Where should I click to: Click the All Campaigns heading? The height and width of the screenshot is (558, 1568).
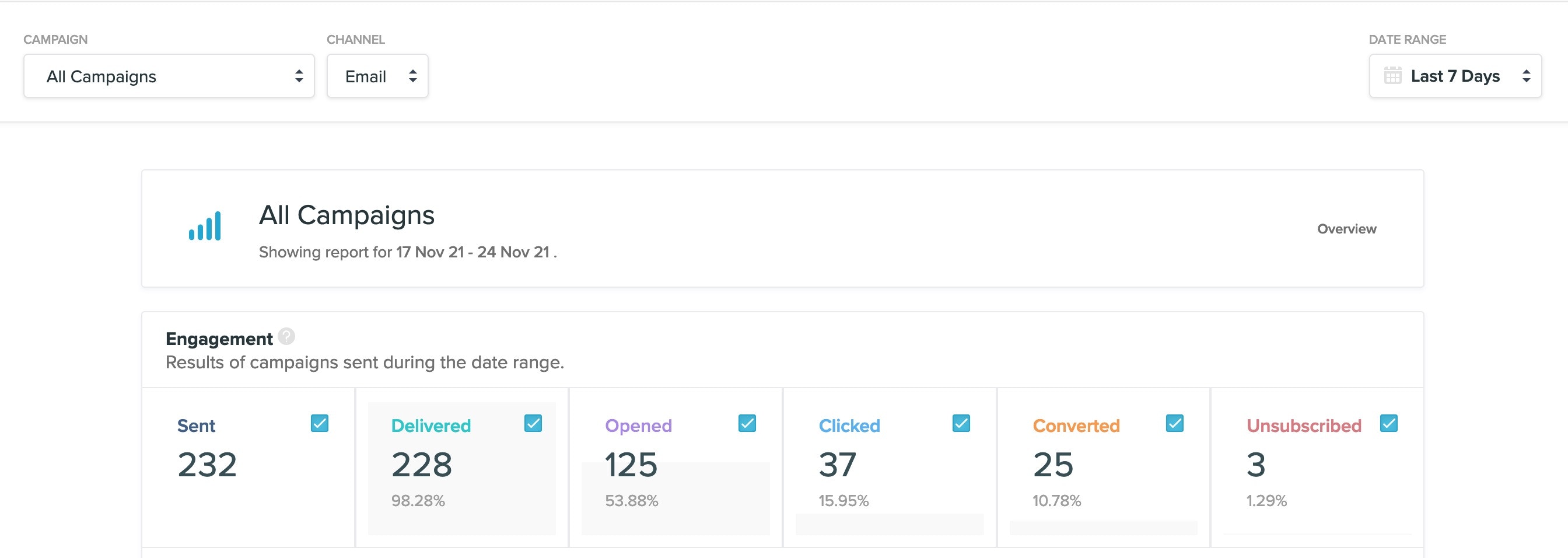(346, 215)
